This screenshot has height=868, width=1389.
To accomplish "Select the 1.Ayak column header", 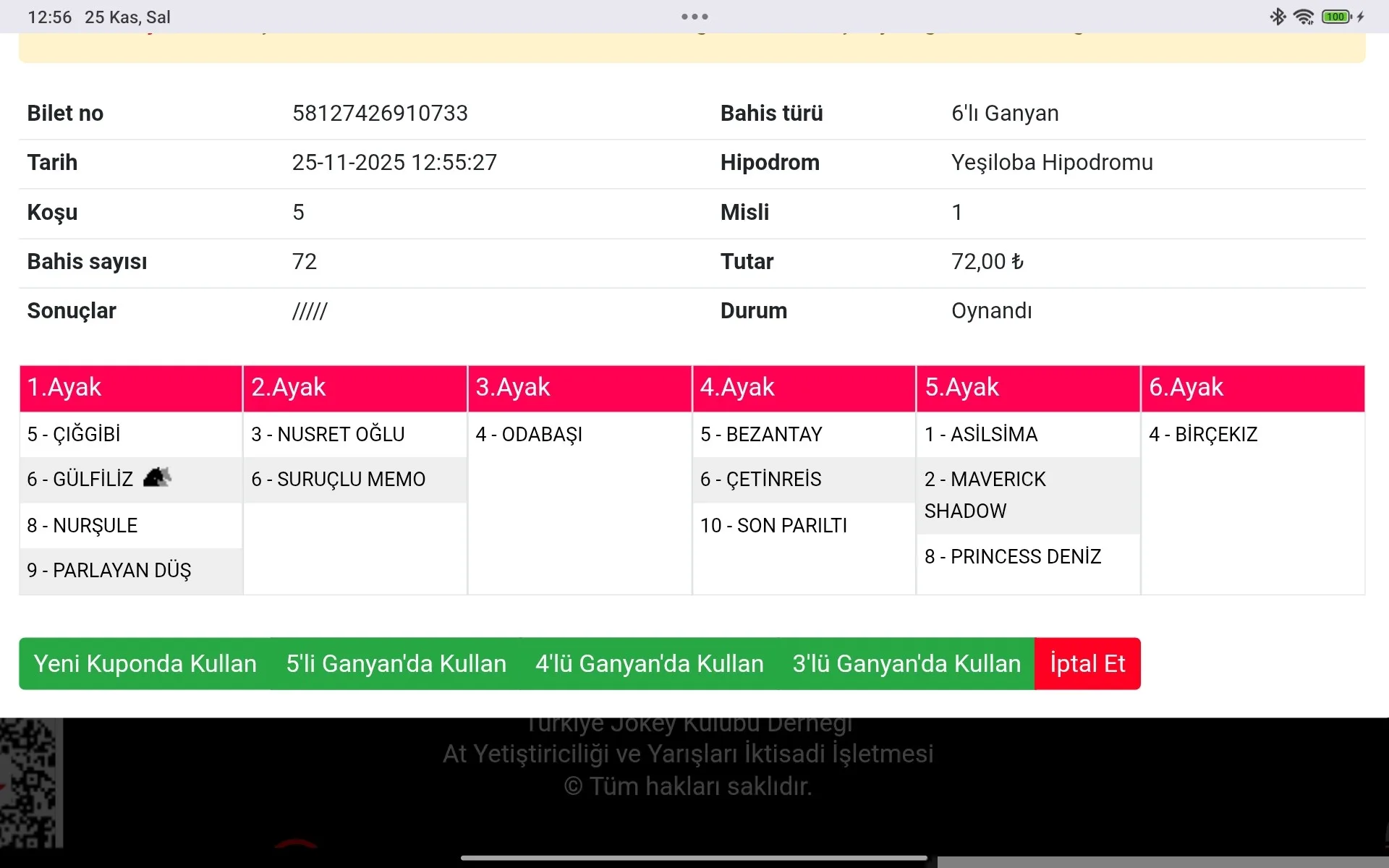I will click(x=131, y=388).
